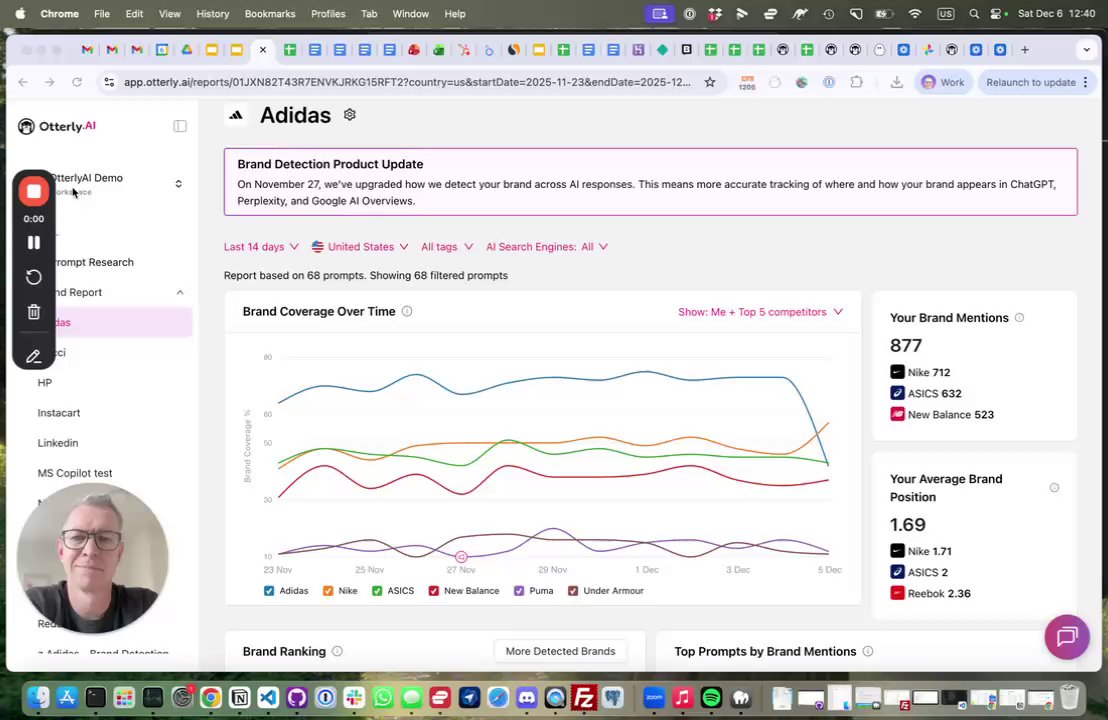
Task: Stop the screen recording
Action: click(33, 191)
